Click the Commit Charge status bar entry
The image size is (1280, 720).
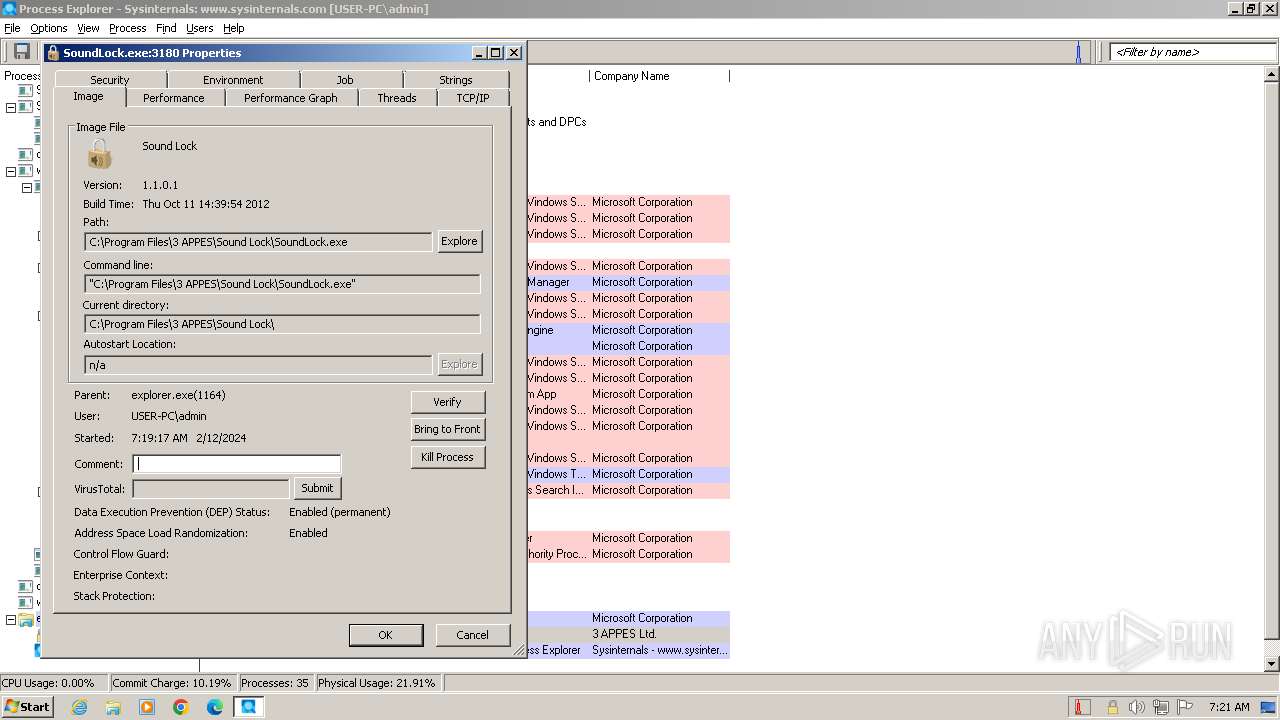(172, 683)
